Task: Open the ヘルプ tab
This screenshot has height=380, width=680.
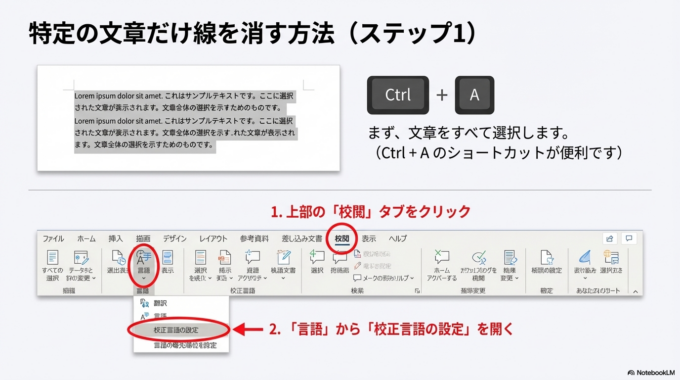Action: 397,239
